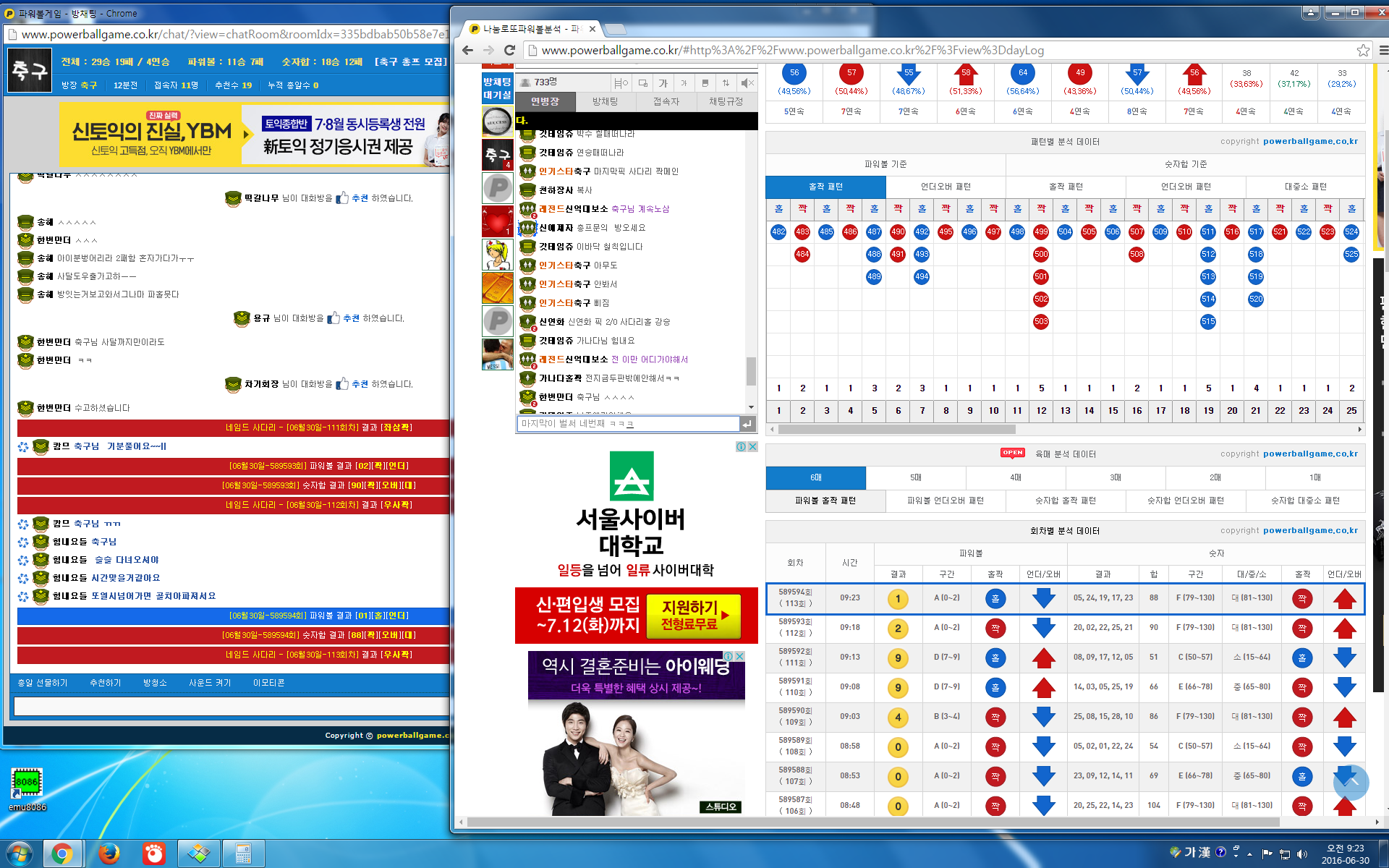Select the 대중소 패턴 tab under 숫자합 기준
Viewport: 1389px width, 868px height.
click(1306, 187)
